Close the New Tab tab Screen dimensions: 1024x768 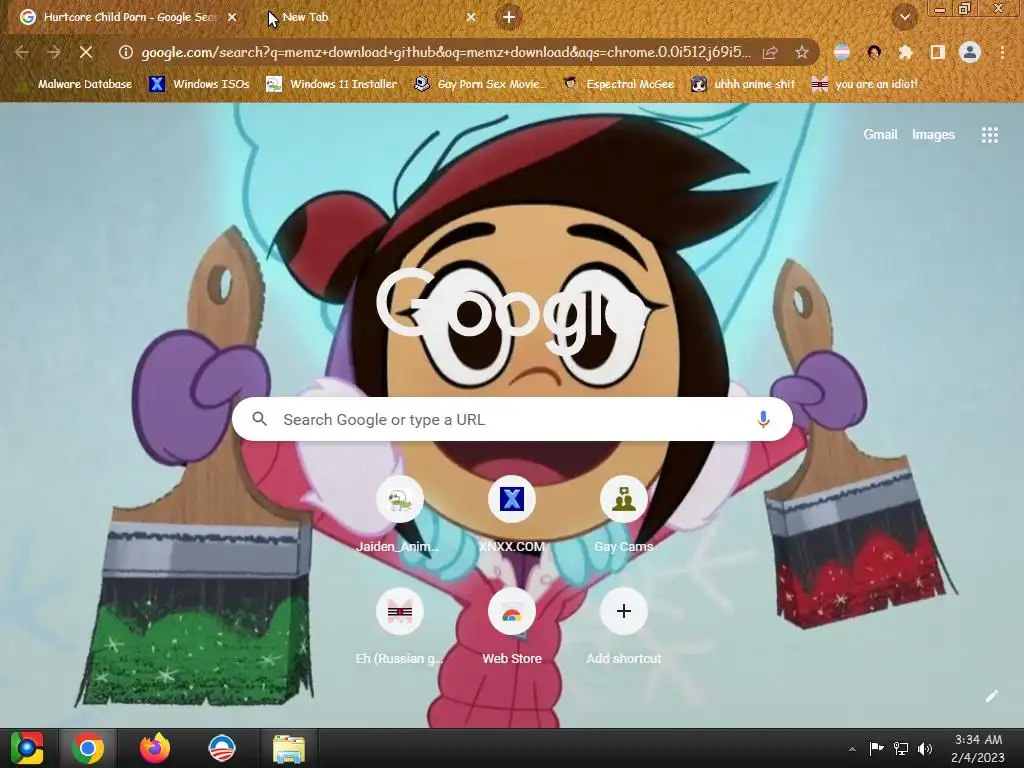(471, 18)
